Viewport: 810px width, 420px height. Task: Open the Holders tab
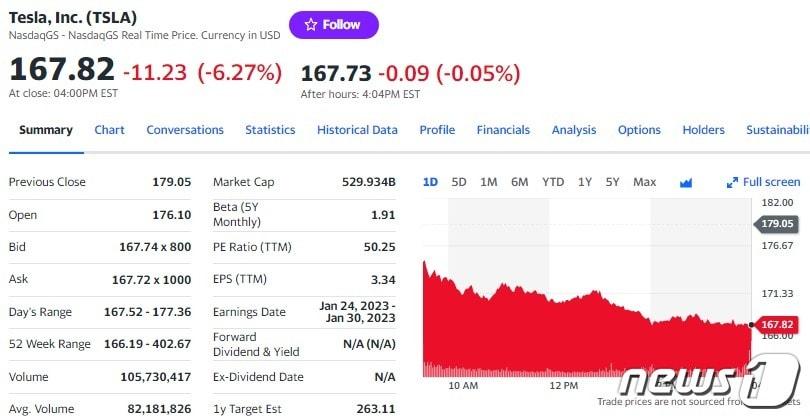coord(703,130)
